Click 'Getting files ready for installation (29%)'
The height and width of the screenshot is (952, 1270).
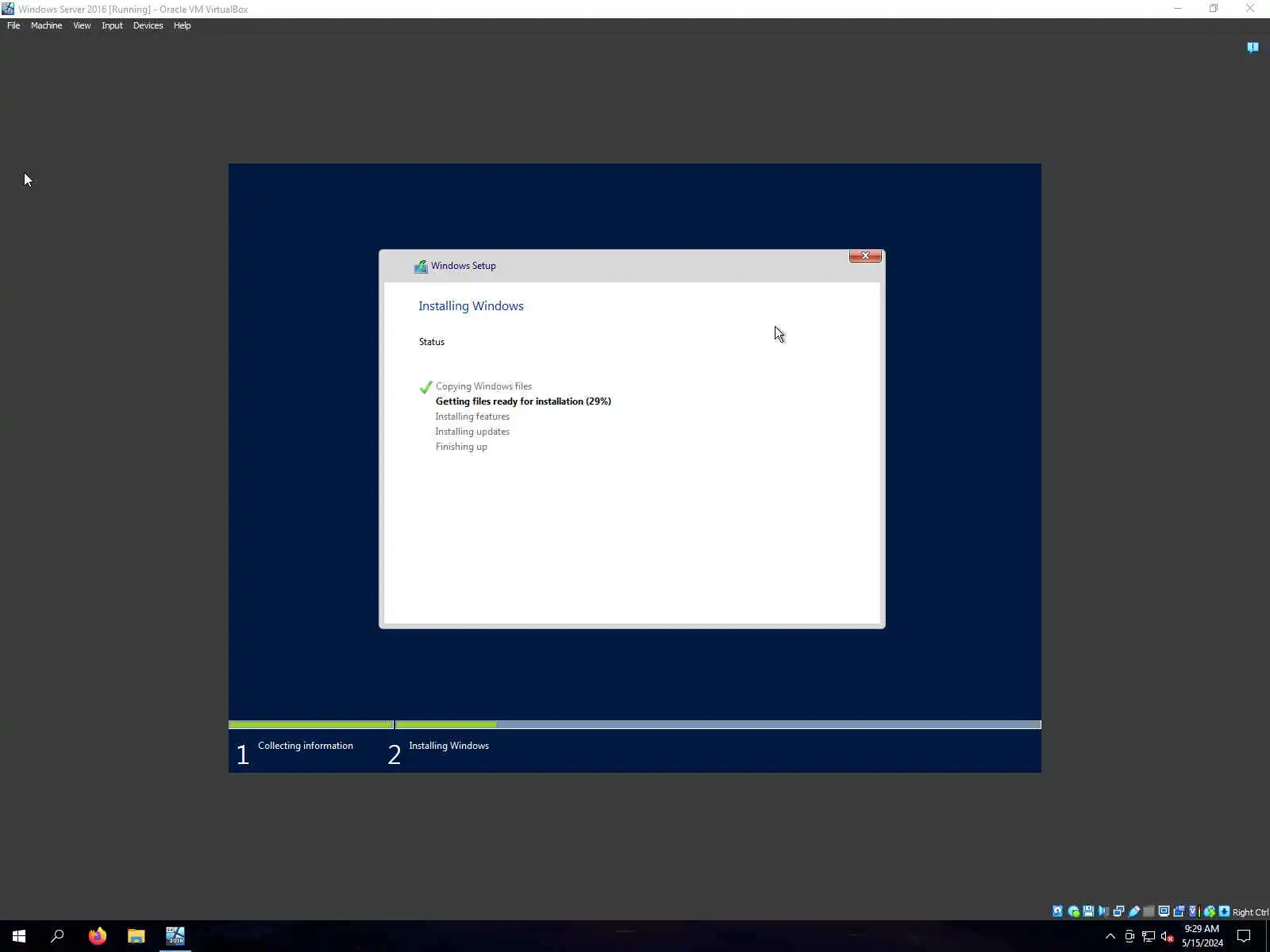523,401
